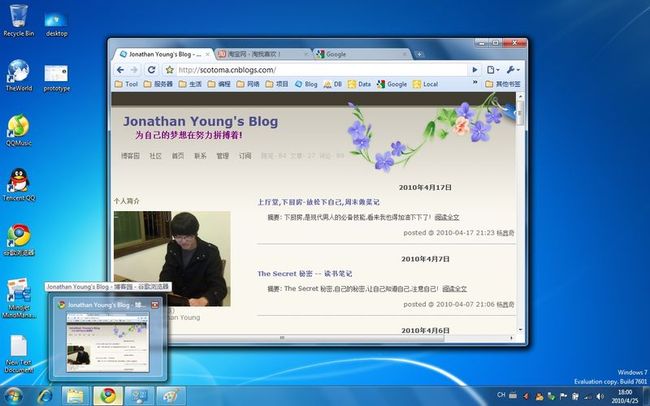The image size is (650, 406).
Task: Click the Jonathan Young's Blog title
Action: click(201, 122)
